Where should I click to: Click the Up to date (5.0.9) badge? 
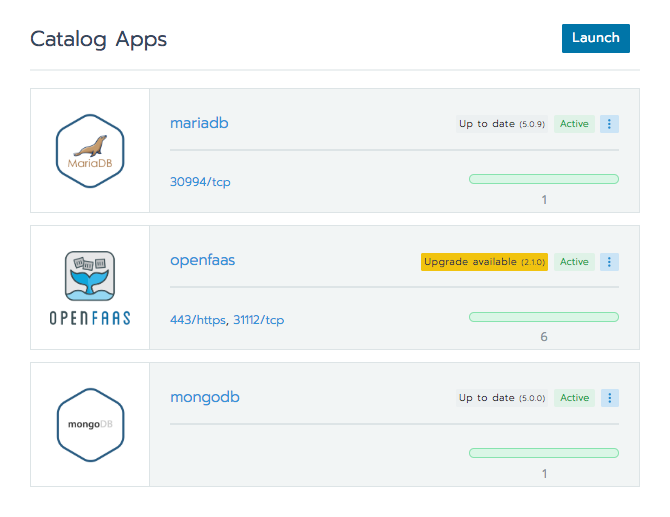502,124
